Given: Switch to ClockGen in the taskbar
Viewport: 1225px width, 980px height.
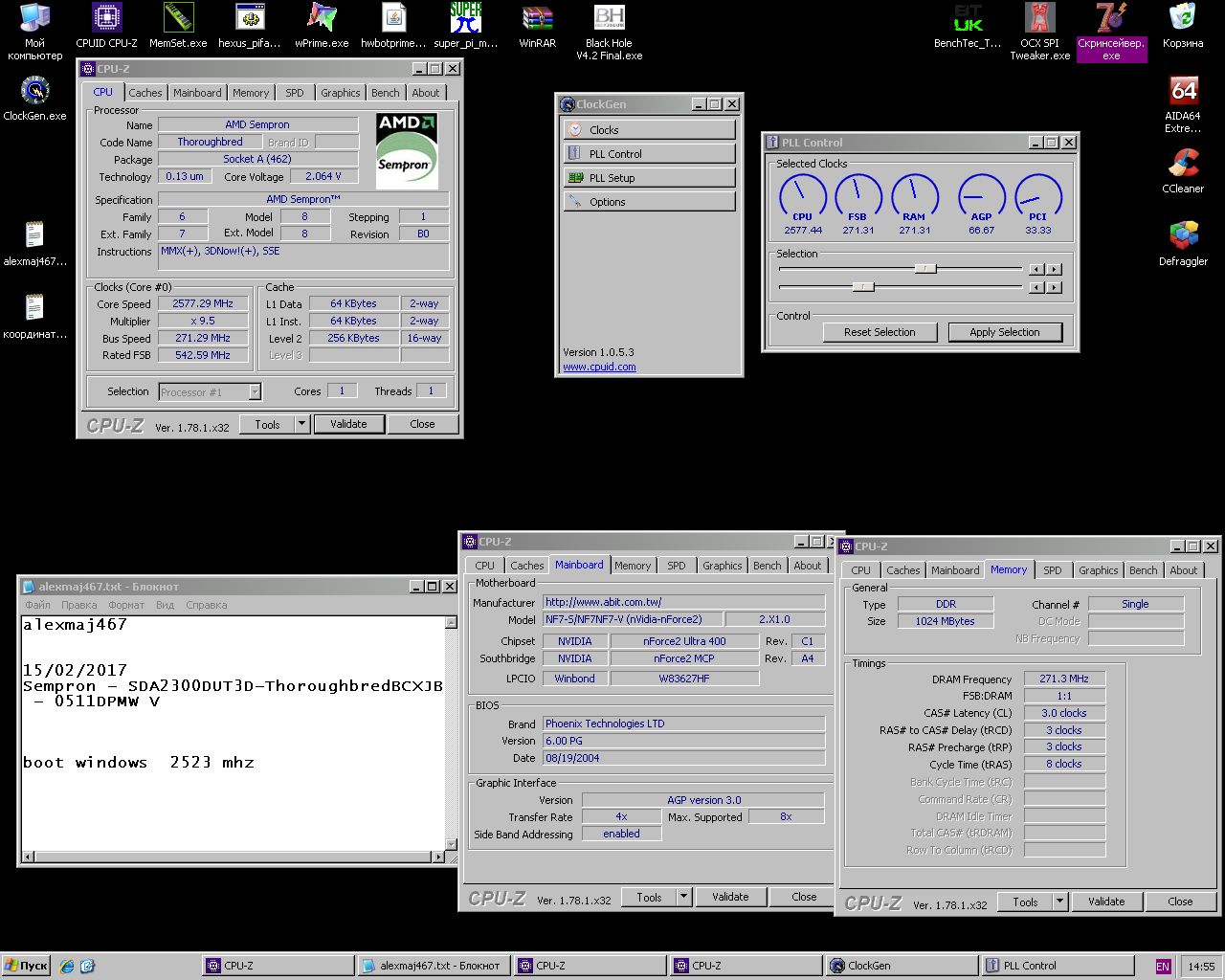Looking at the screenshot, I should click(902, 966).
